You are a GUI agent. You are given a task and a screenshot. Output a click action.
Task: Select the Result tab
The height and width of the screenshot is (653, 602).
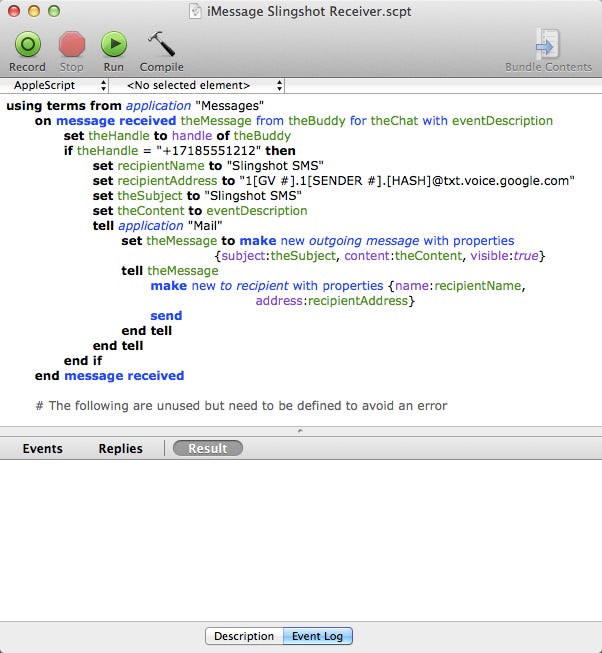click(x=208, y=448)
